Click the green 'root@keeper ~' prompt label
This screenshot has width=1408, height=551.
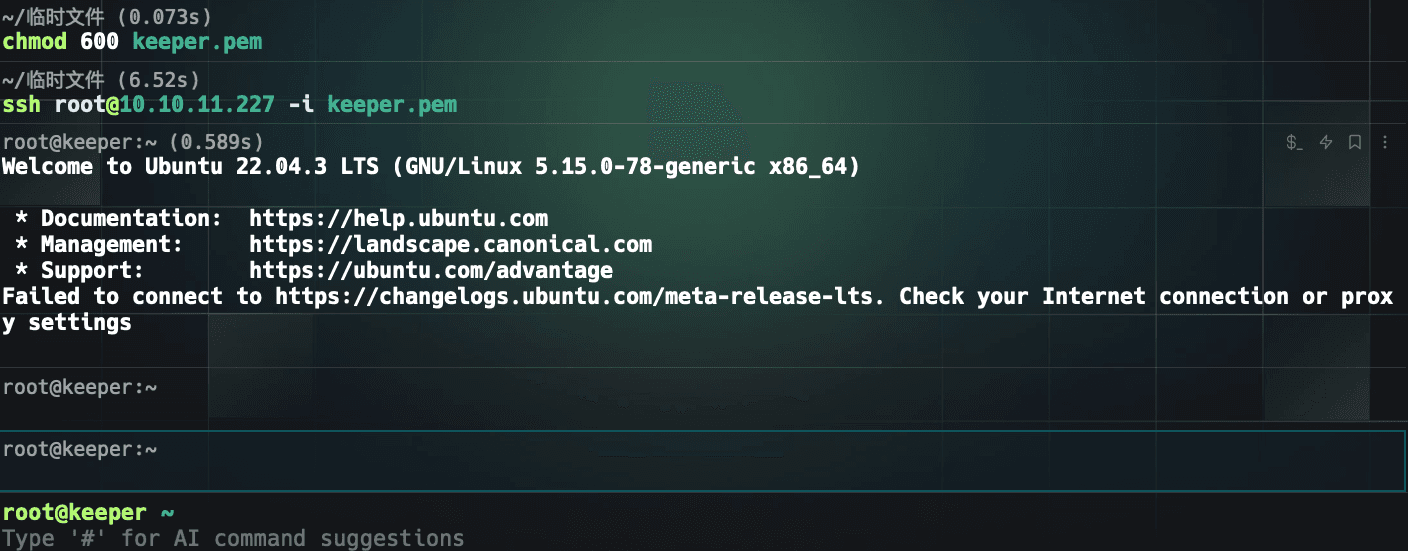point(88,512)
